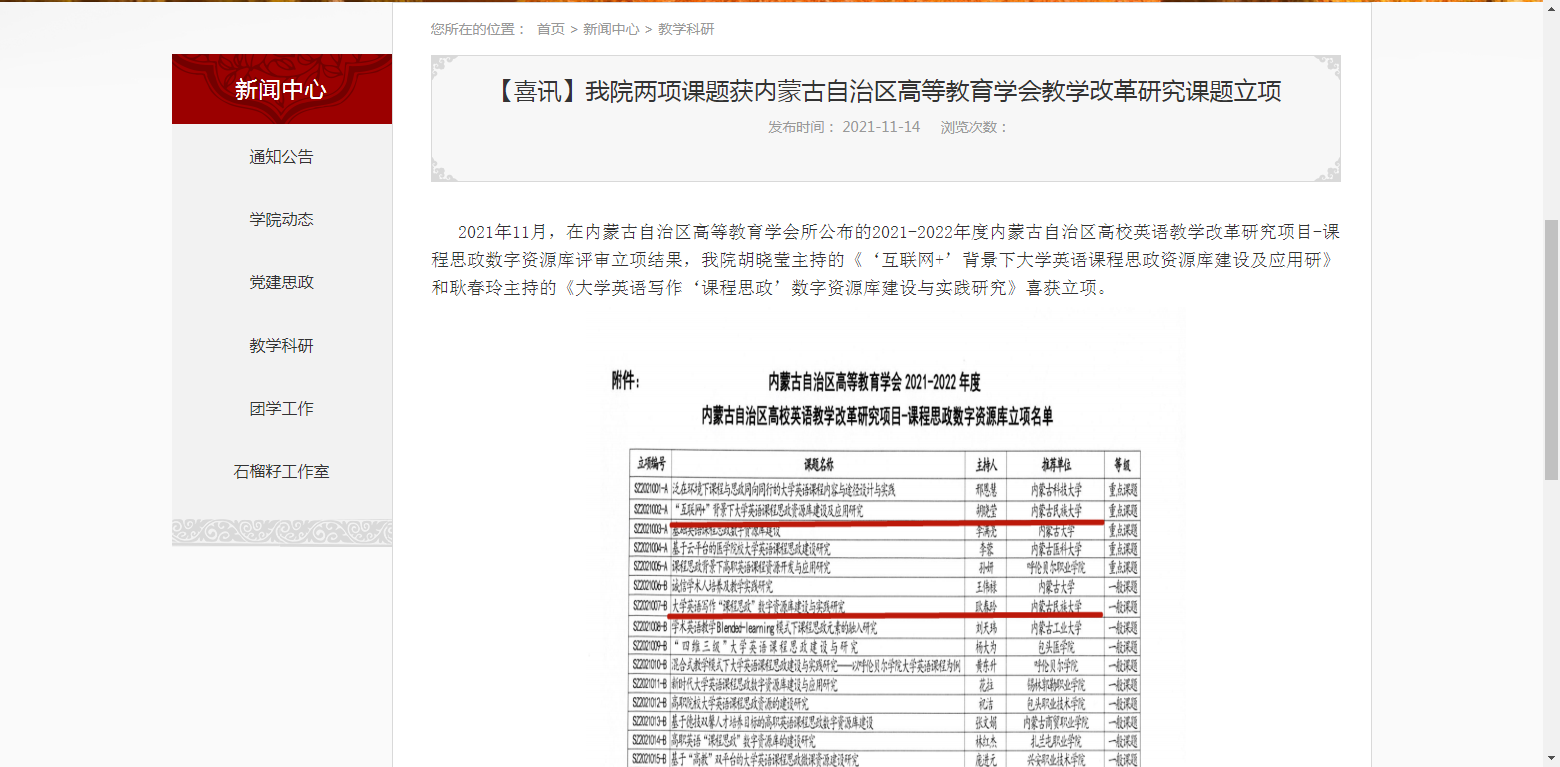1560x767 pixels.
Task: Select 学院动态 from the sidebar menu
Action: click(281, 220)
